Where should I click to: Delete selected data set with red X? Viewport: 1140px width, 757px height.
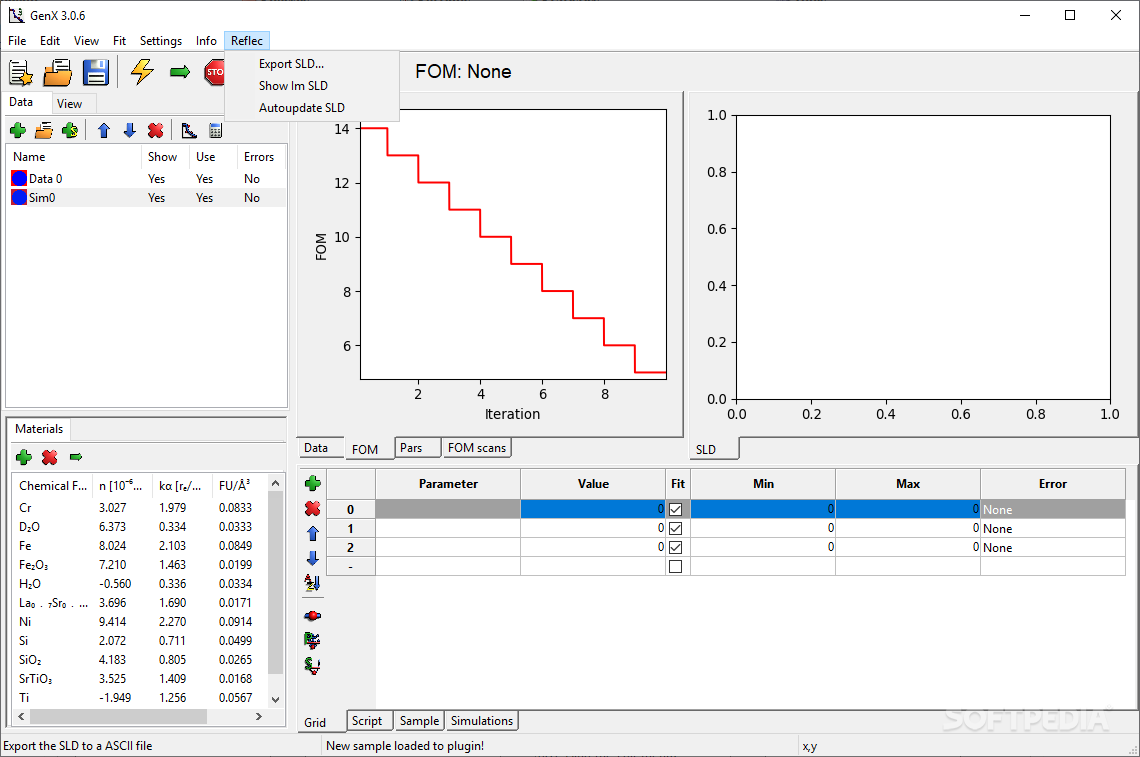coord(156,130)
